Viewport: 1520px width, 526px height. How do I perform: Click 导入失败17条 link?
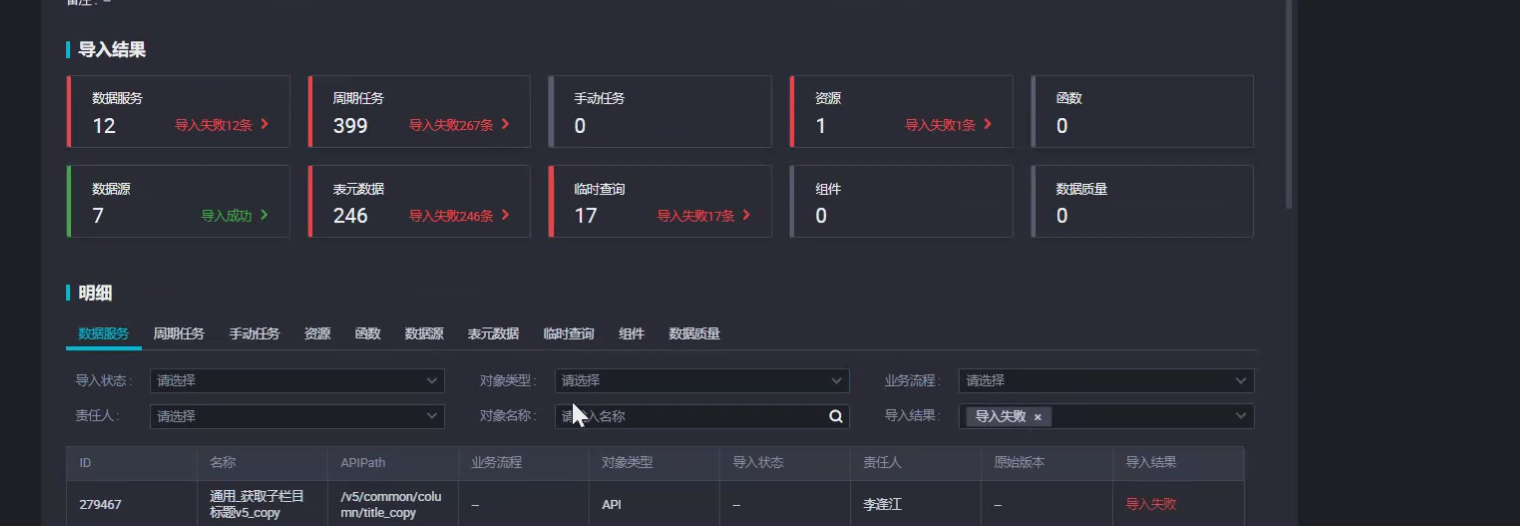(696, 215)
